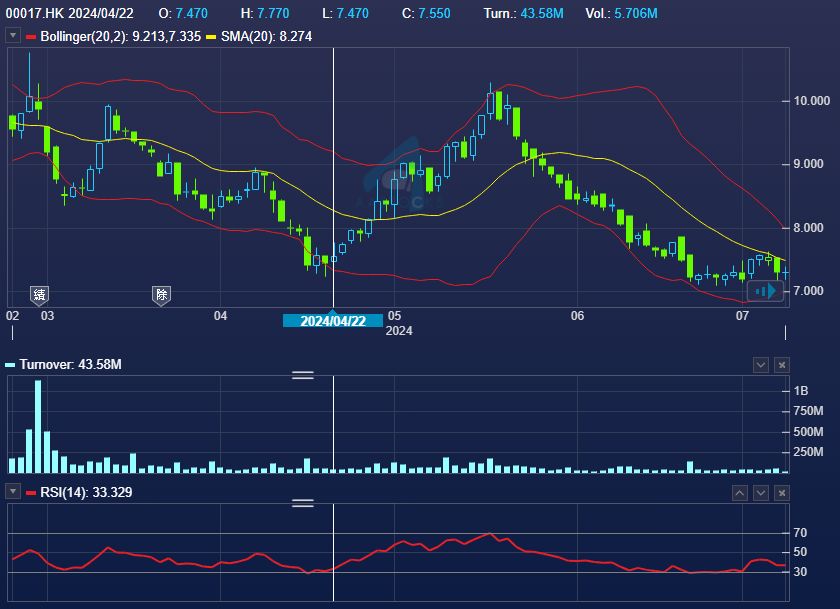Click the 2024/04/22 date marker on the time axis
840x609 pixels.
point(332,321)
